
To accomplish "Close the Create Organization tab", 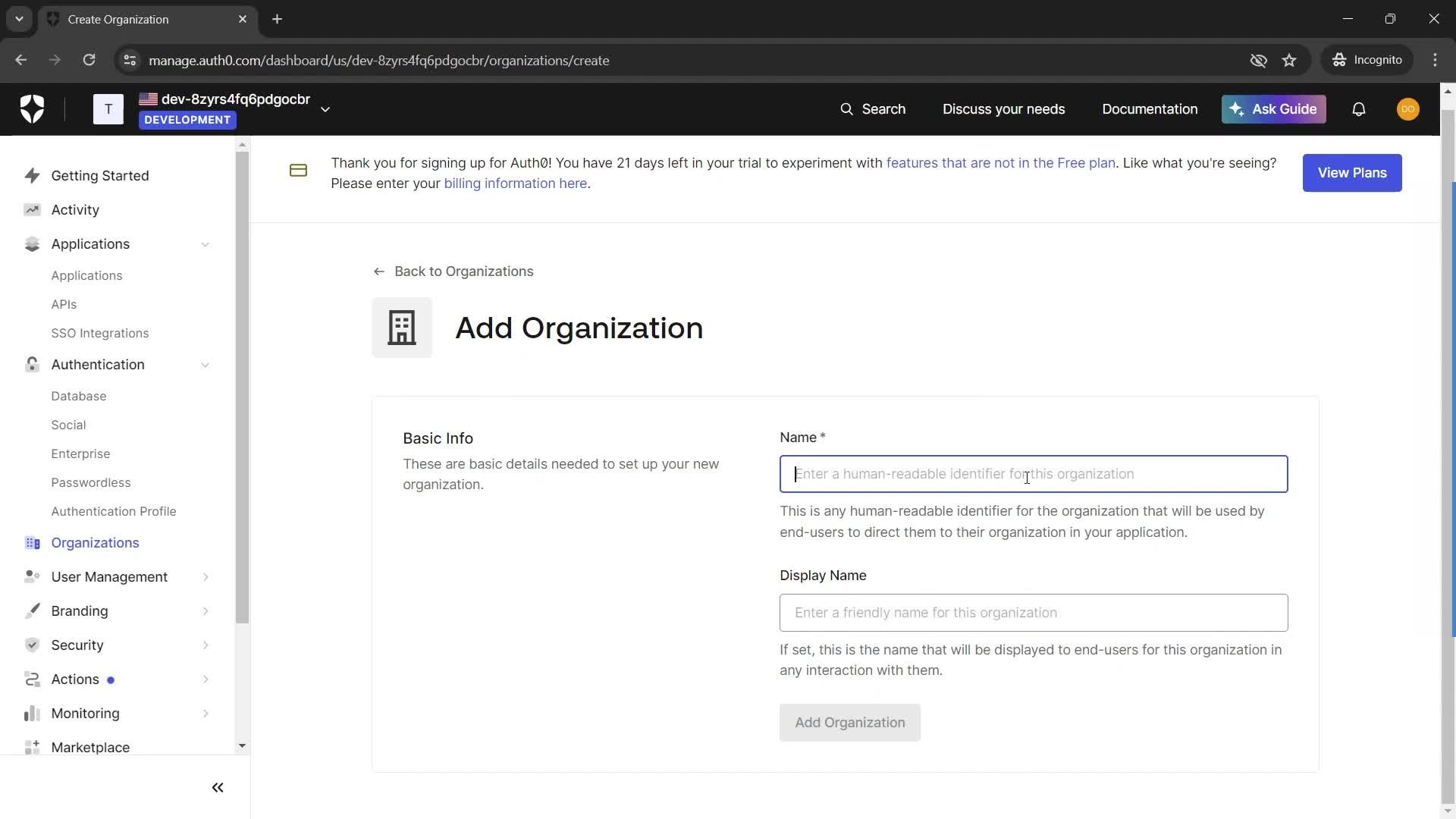I will coord(243,19).
